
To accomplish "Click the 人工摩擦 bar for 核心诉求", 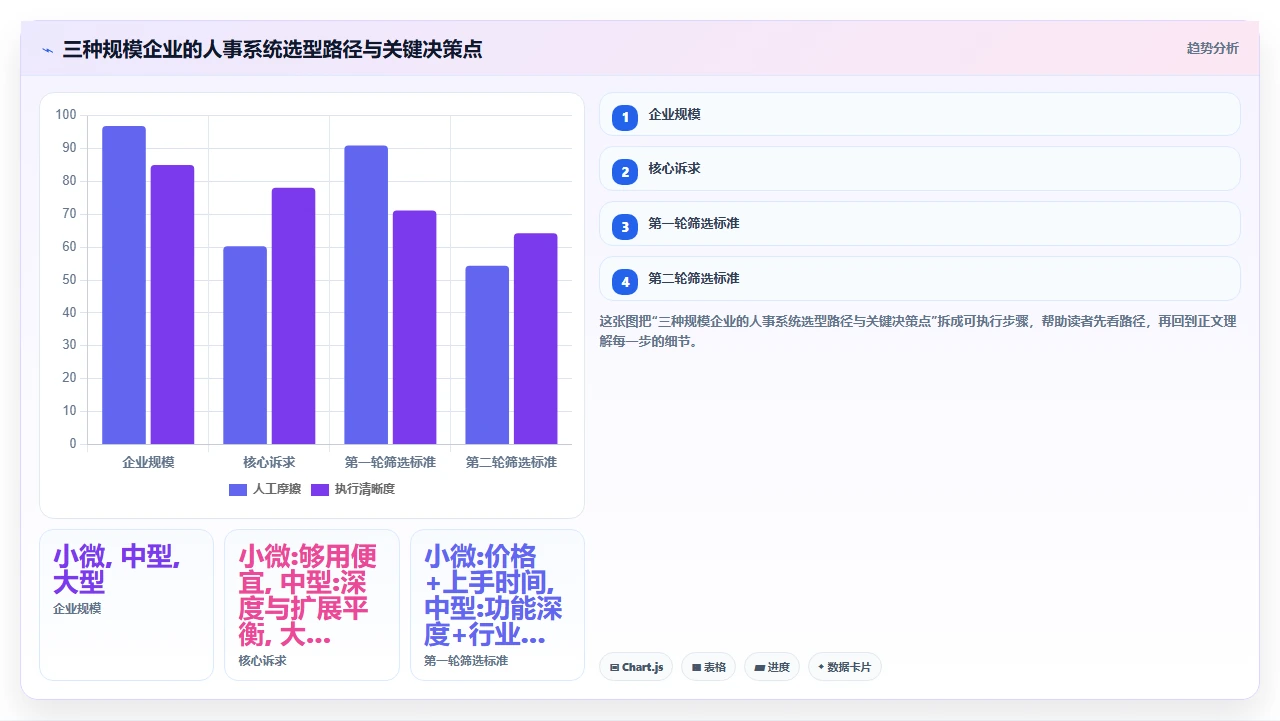I will pos(245,345).
